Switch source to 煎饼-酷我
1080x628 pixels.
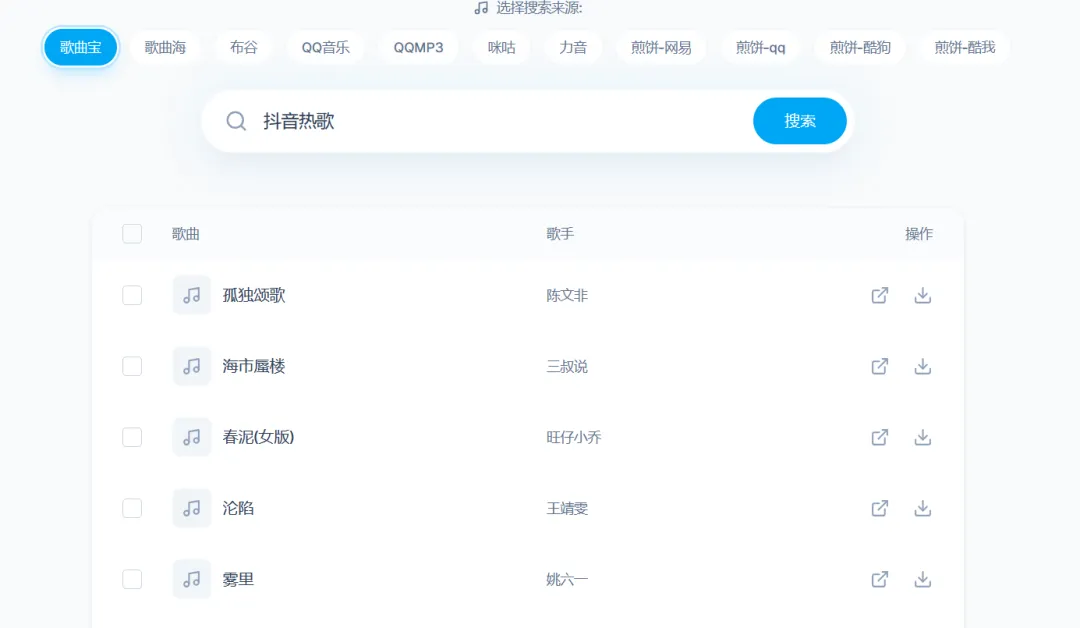[x=965, y=48]
